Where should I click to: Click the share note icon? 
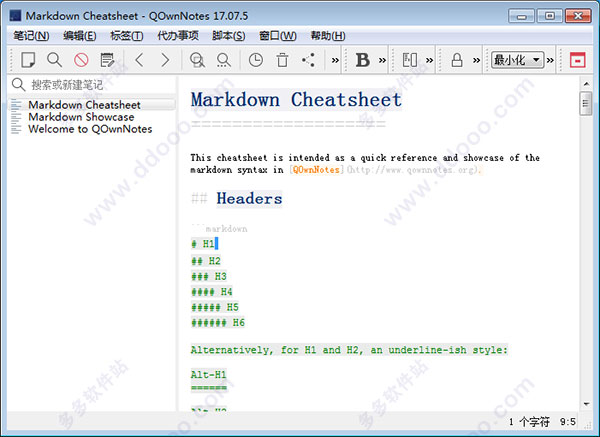click(x=308, y=60)
